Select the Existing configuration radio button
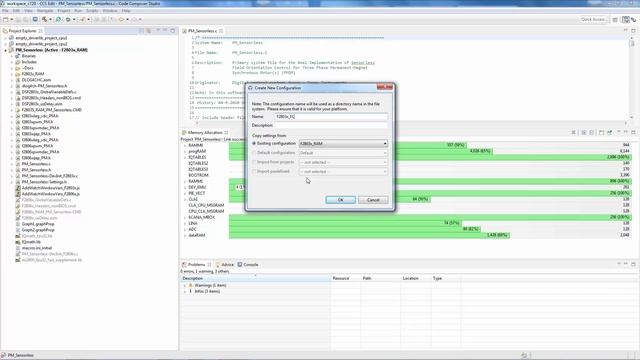Image resolution: width=640 pixels, height=360 pixels. 254,144
